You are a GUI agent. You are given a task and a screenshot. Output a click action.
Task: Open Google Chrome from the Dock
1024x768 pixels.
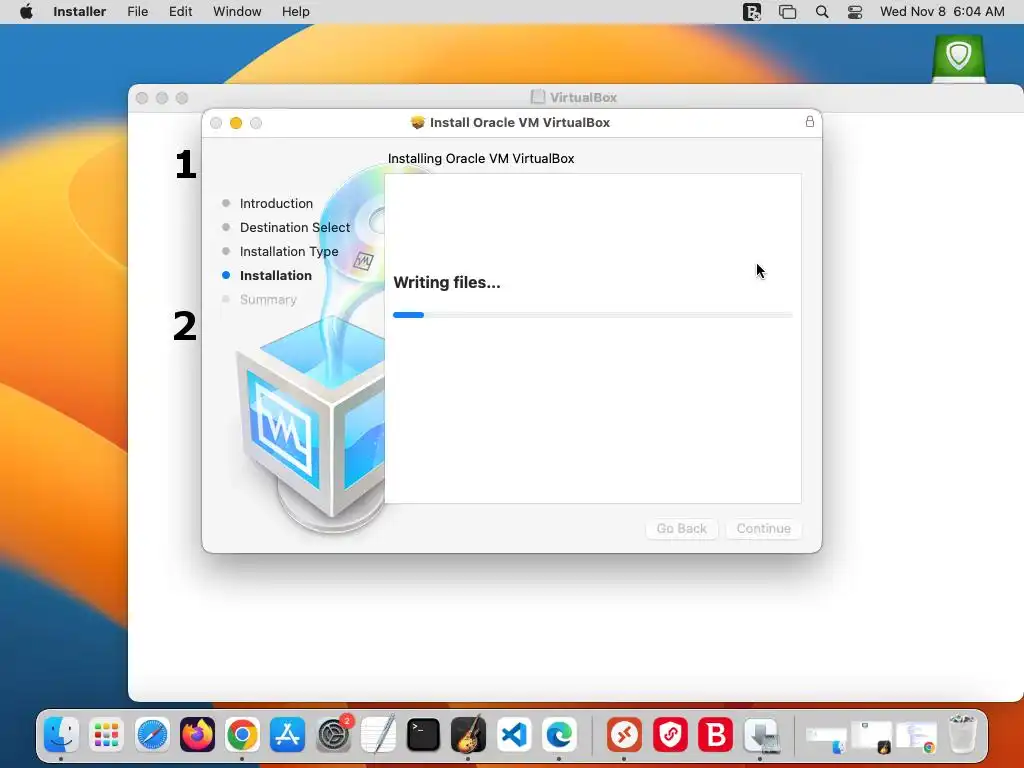(x=242, y=735)
